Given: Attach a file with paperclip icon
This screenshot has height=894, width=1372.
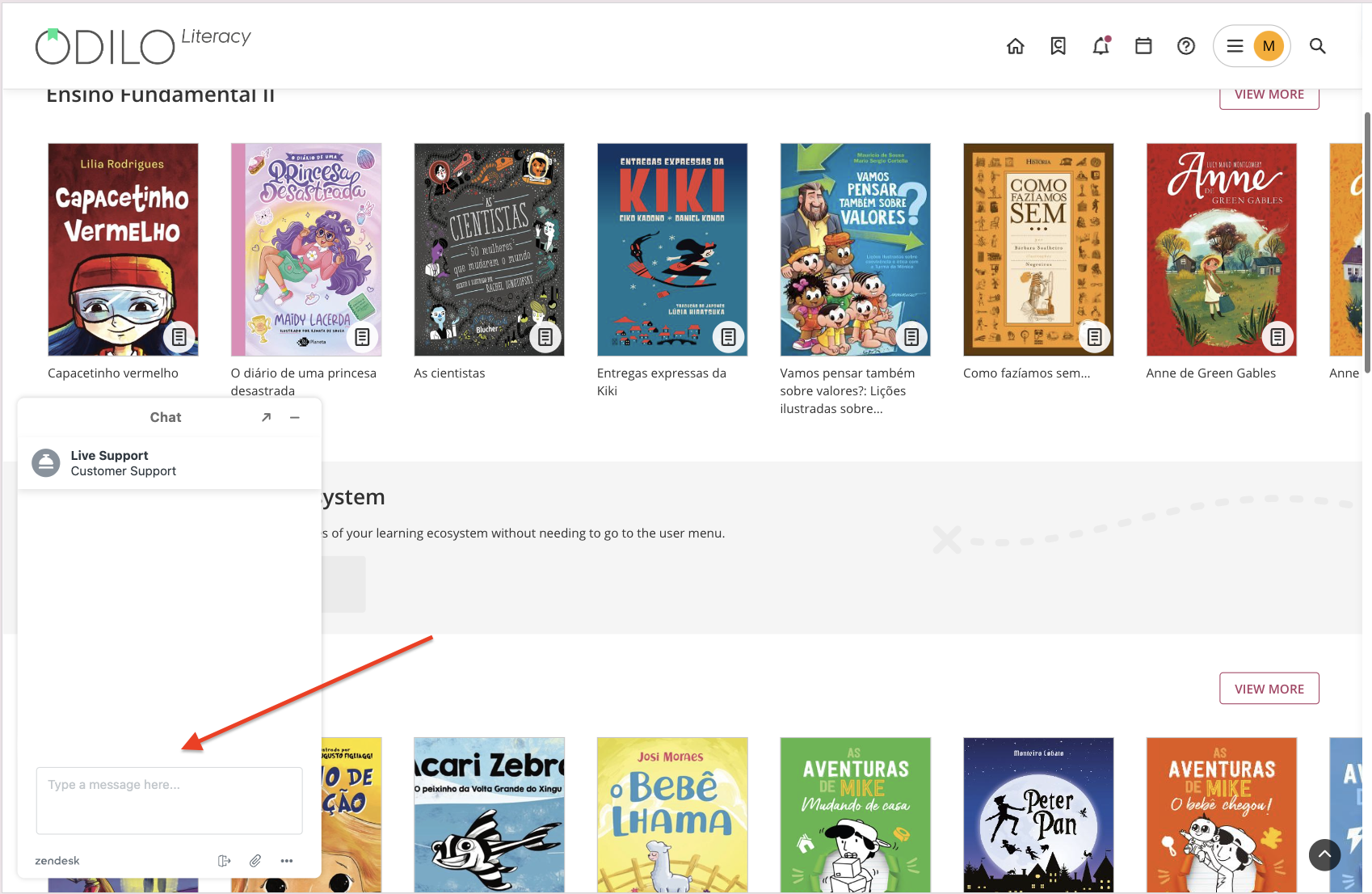Looking at the screenshot, I should point(255,861).
